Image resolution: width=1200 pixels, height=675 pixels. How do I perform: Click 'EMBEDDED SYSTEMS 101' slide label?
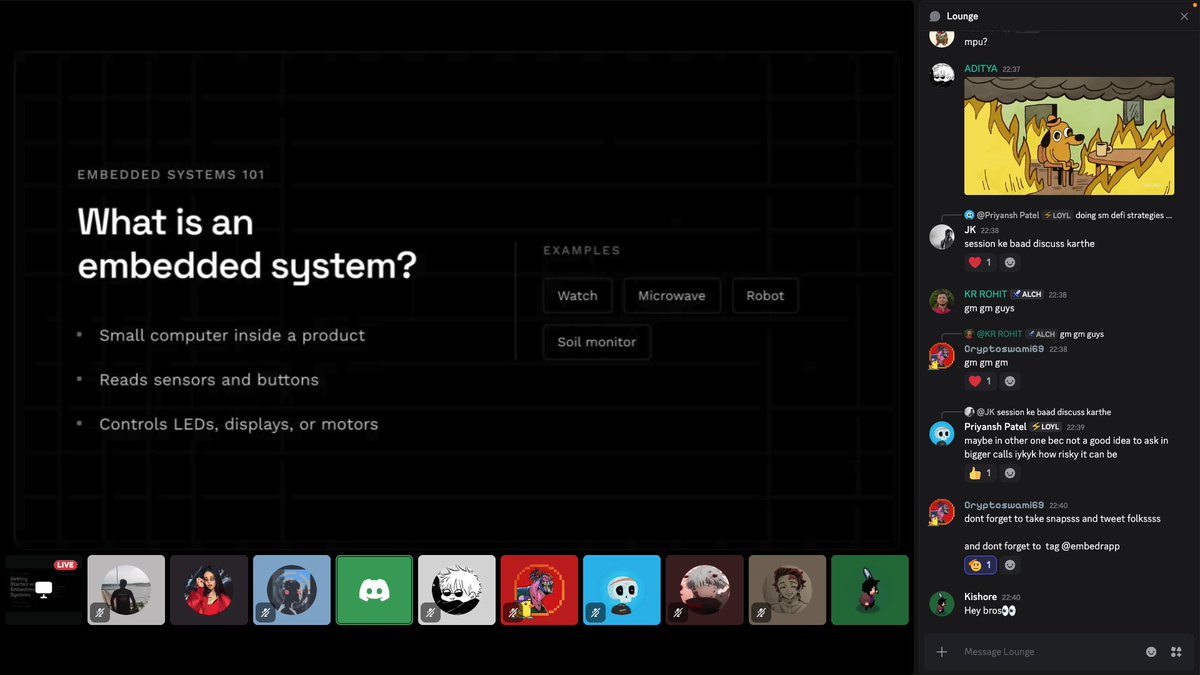point(171,175)
